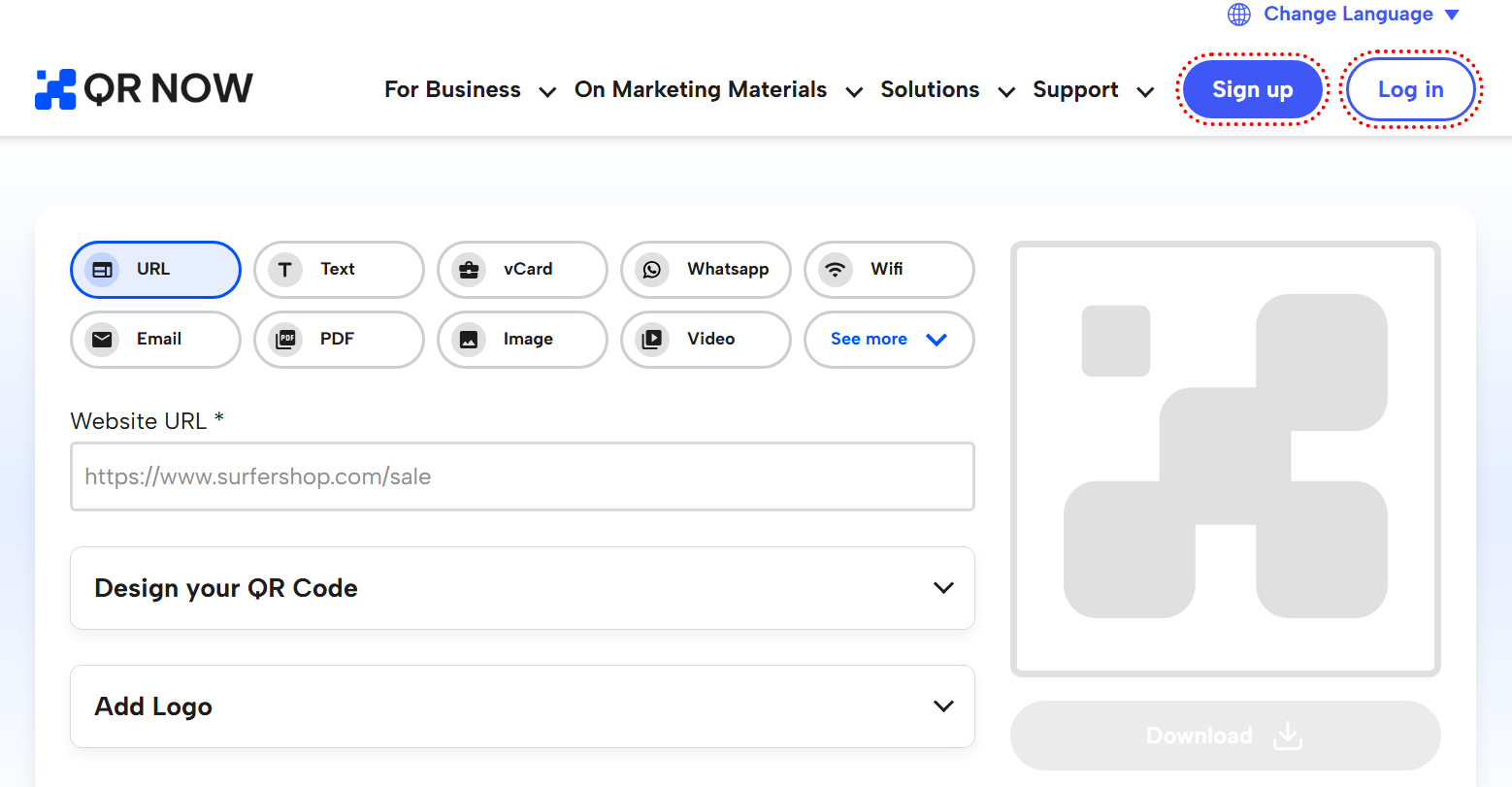Screen dimensions: 1512x787
Task: Open the Solutions menu
Action: [947, 90]
